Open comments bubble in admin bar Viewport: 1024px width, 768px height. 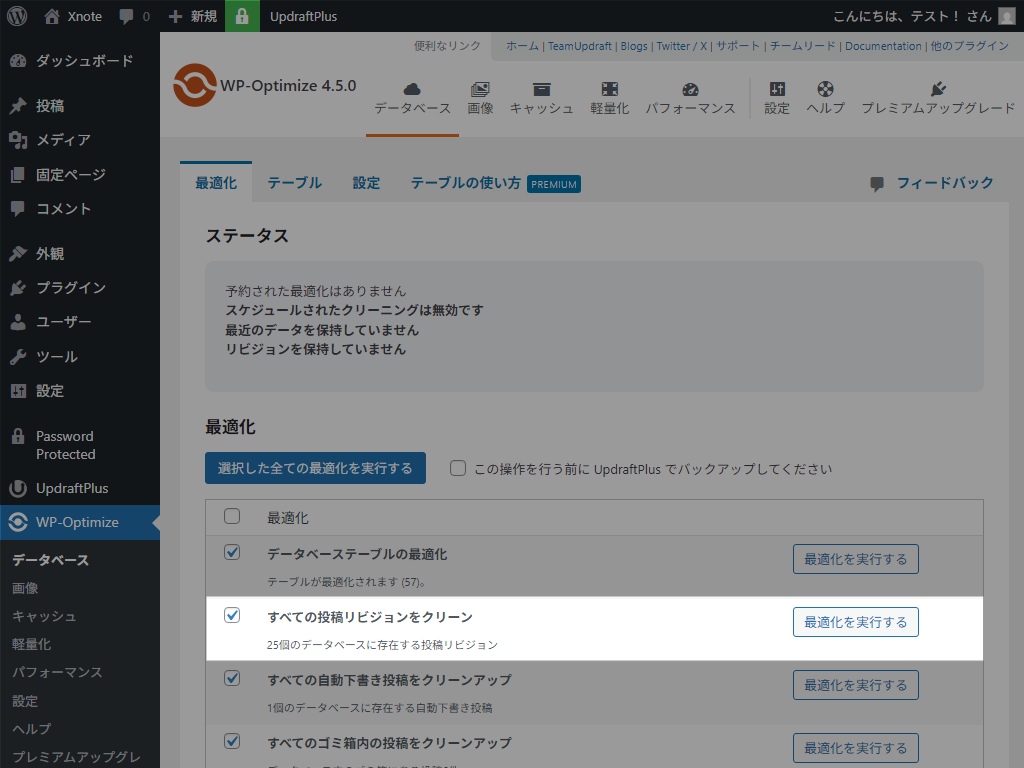point(127,16)
